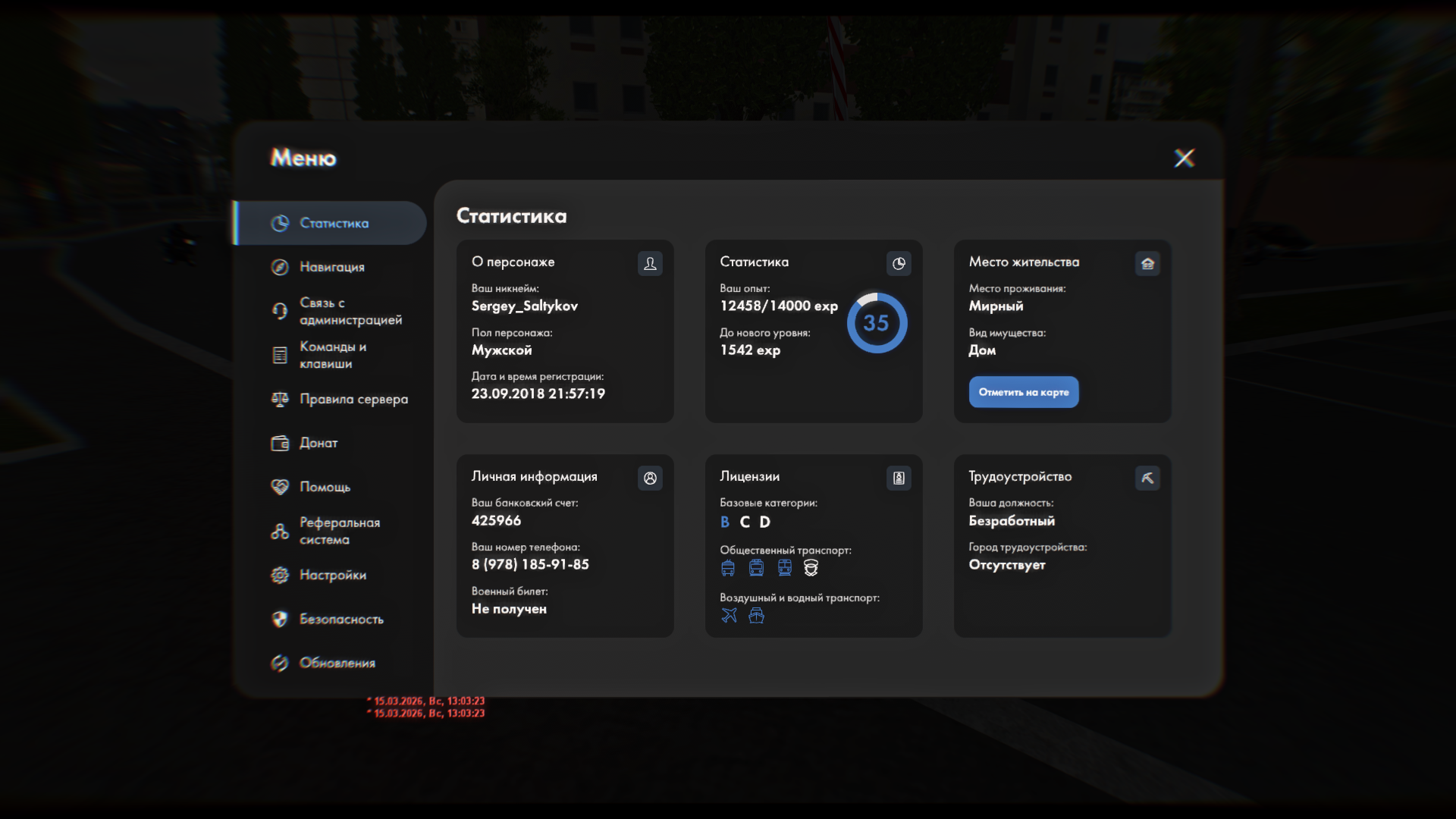Open Правила сервера in sidebar
The width and height of the screenshot is (1456, 819).
click(x=353, y=399)
